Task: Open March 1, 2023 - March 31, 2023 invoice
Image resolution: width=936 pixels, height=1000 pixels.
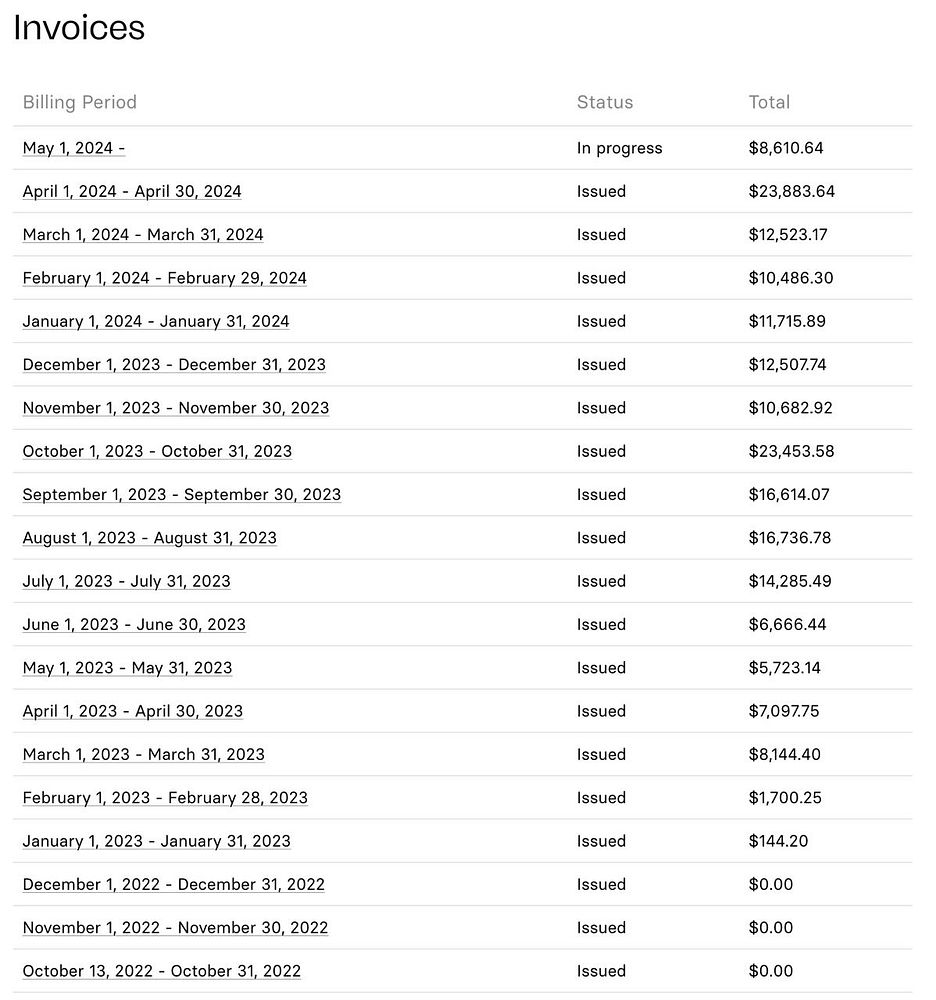Action: 143,755
